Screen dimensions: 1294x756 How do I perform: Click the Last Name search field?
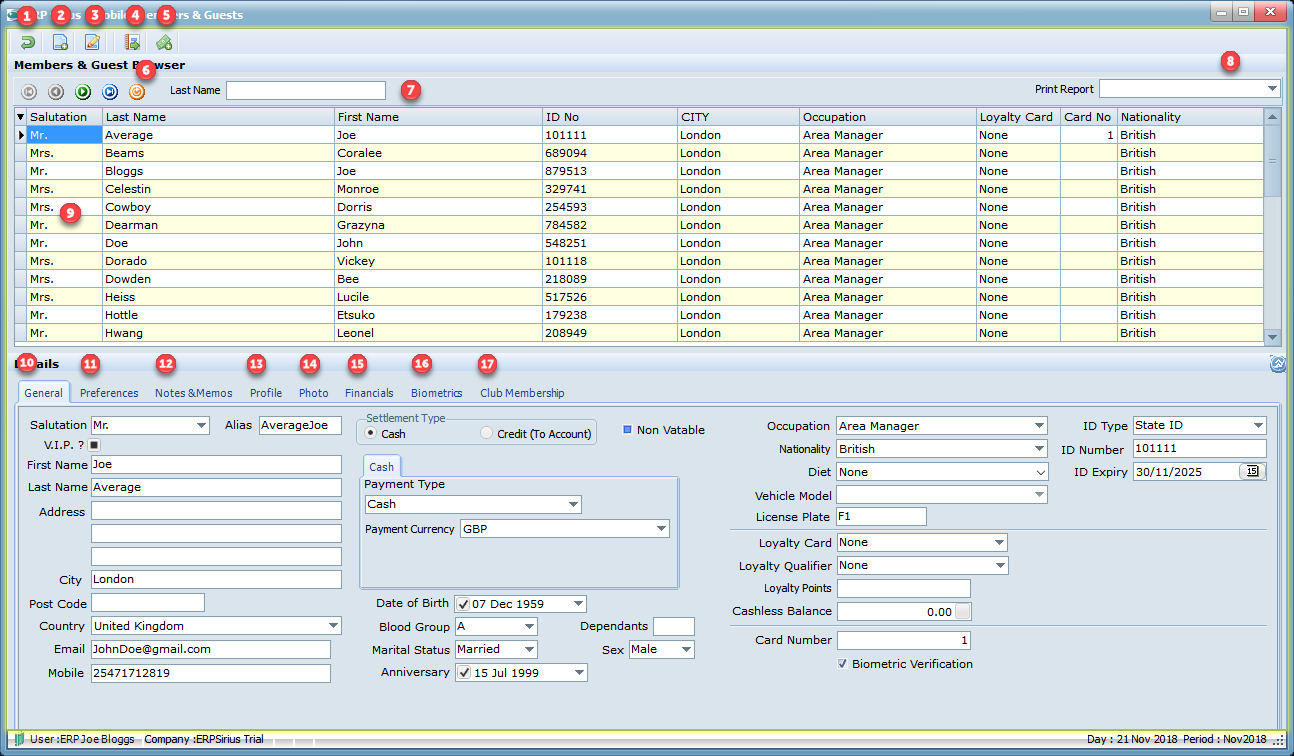tap(305, 90)
